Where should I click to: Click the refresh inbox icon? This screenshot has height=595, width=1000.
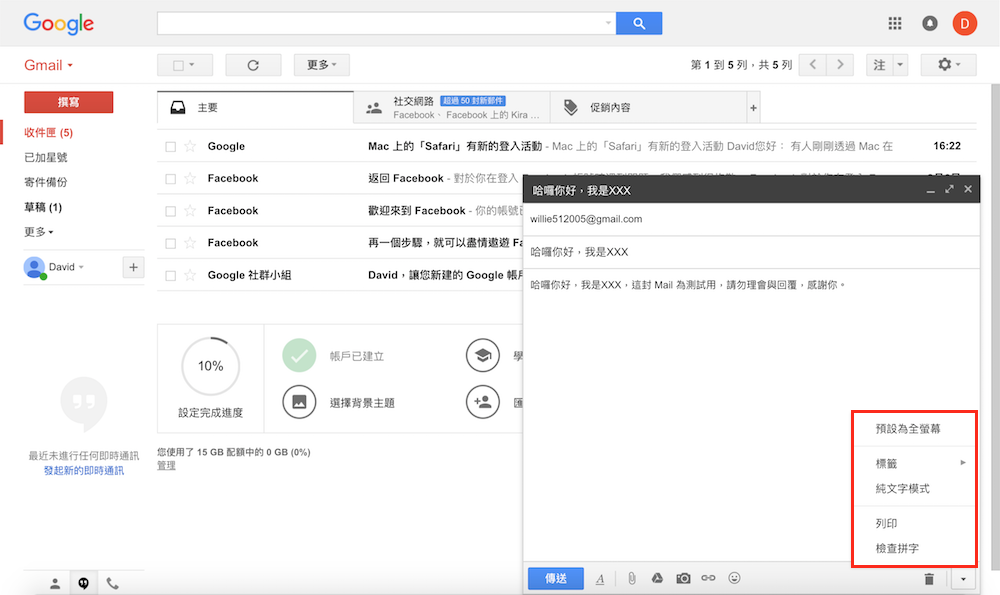pyautogui.click(x=253, y=65)
